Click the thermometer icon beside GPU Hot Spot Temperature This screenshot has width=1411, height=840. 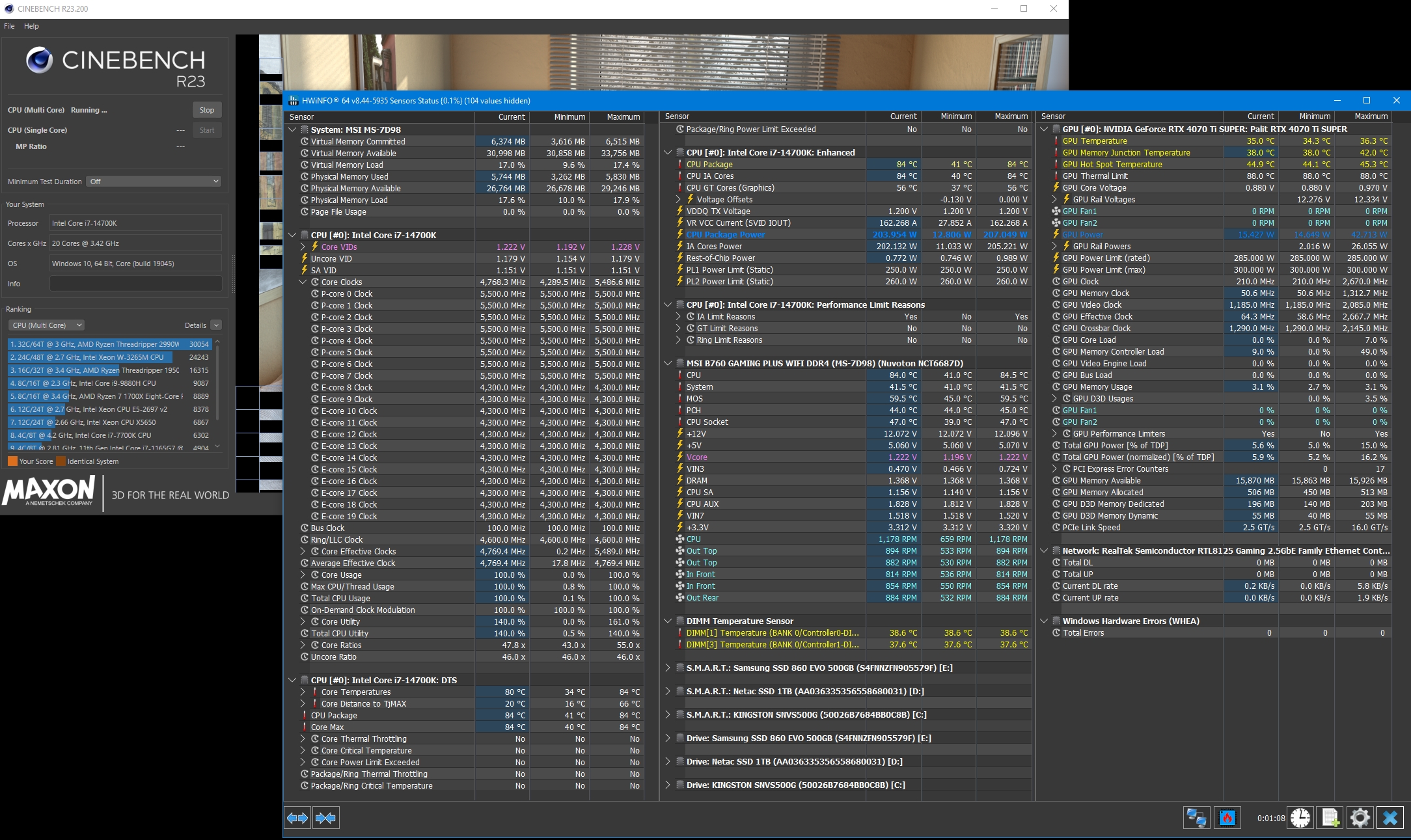click(1056, 165)
